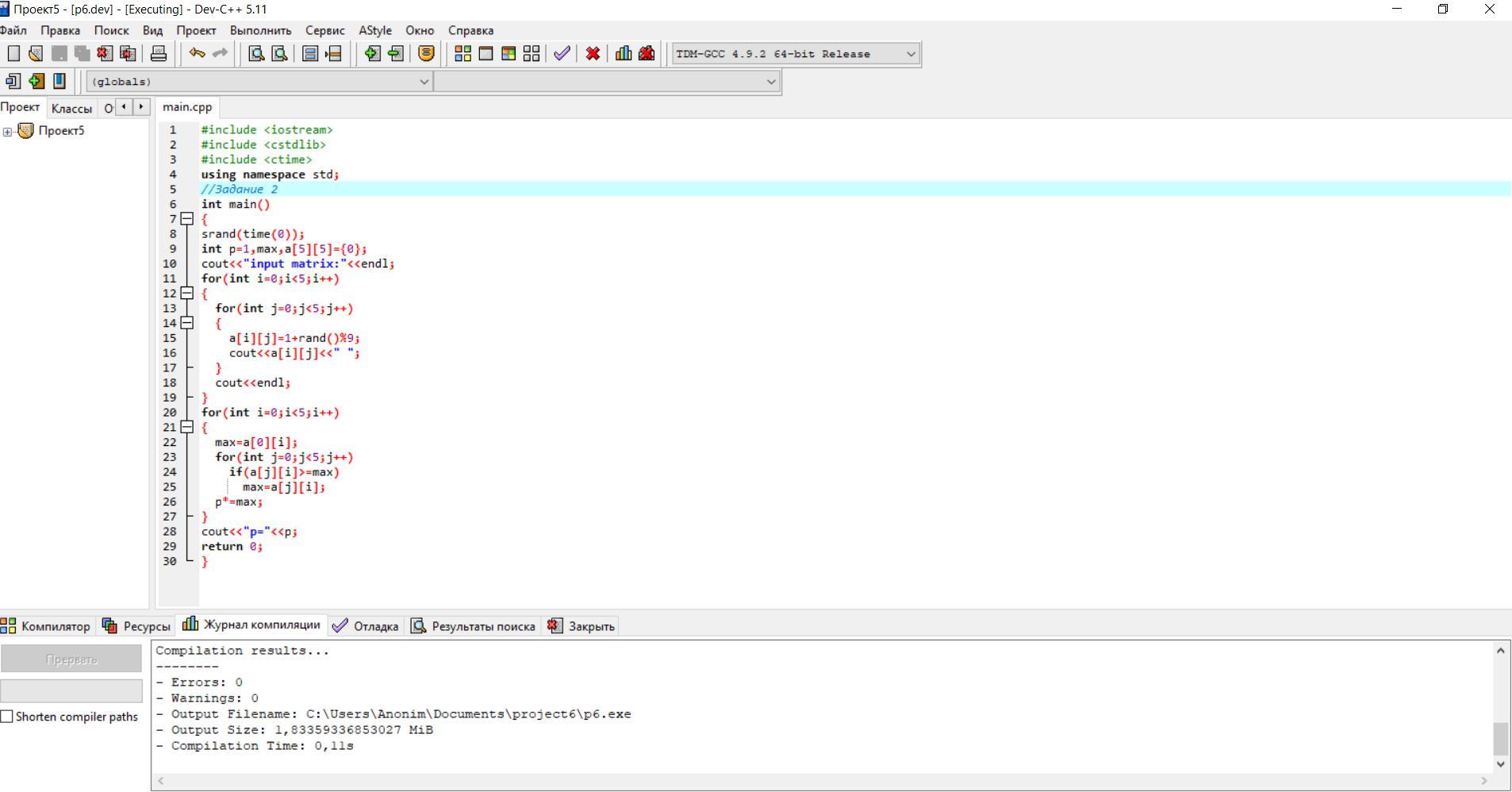Open the Результаты поиска tab
The width and height of the screenshot is (1512, 792).
tap(474, 626)
